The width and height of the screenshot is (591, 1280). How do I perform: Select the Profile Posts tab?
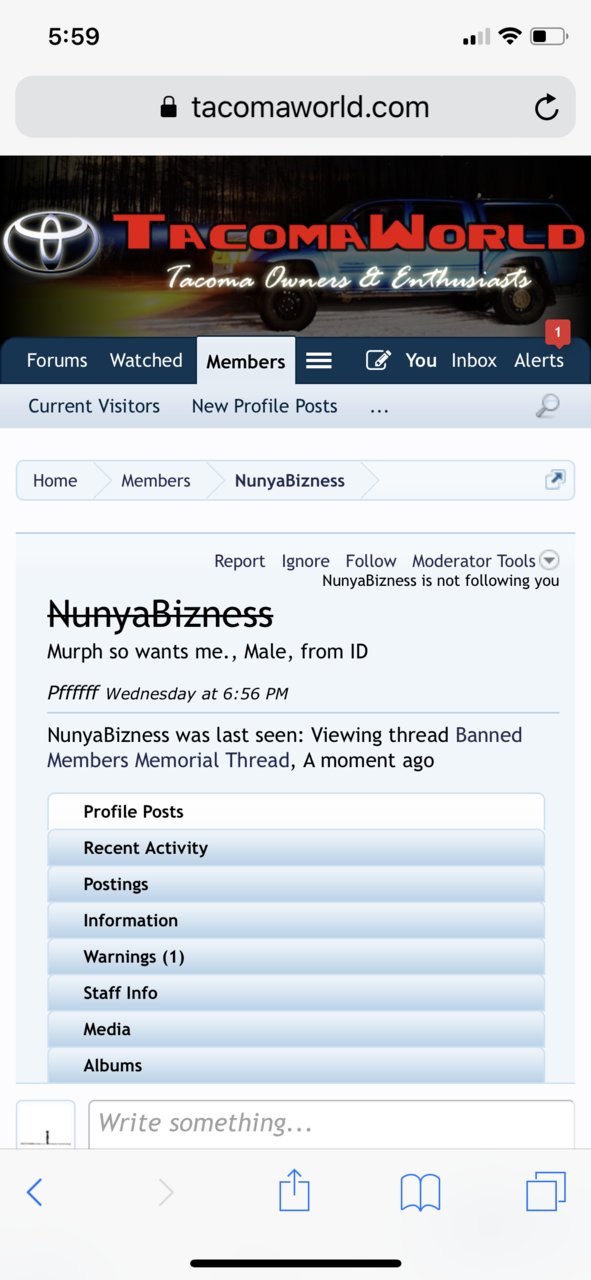point(296,812)
